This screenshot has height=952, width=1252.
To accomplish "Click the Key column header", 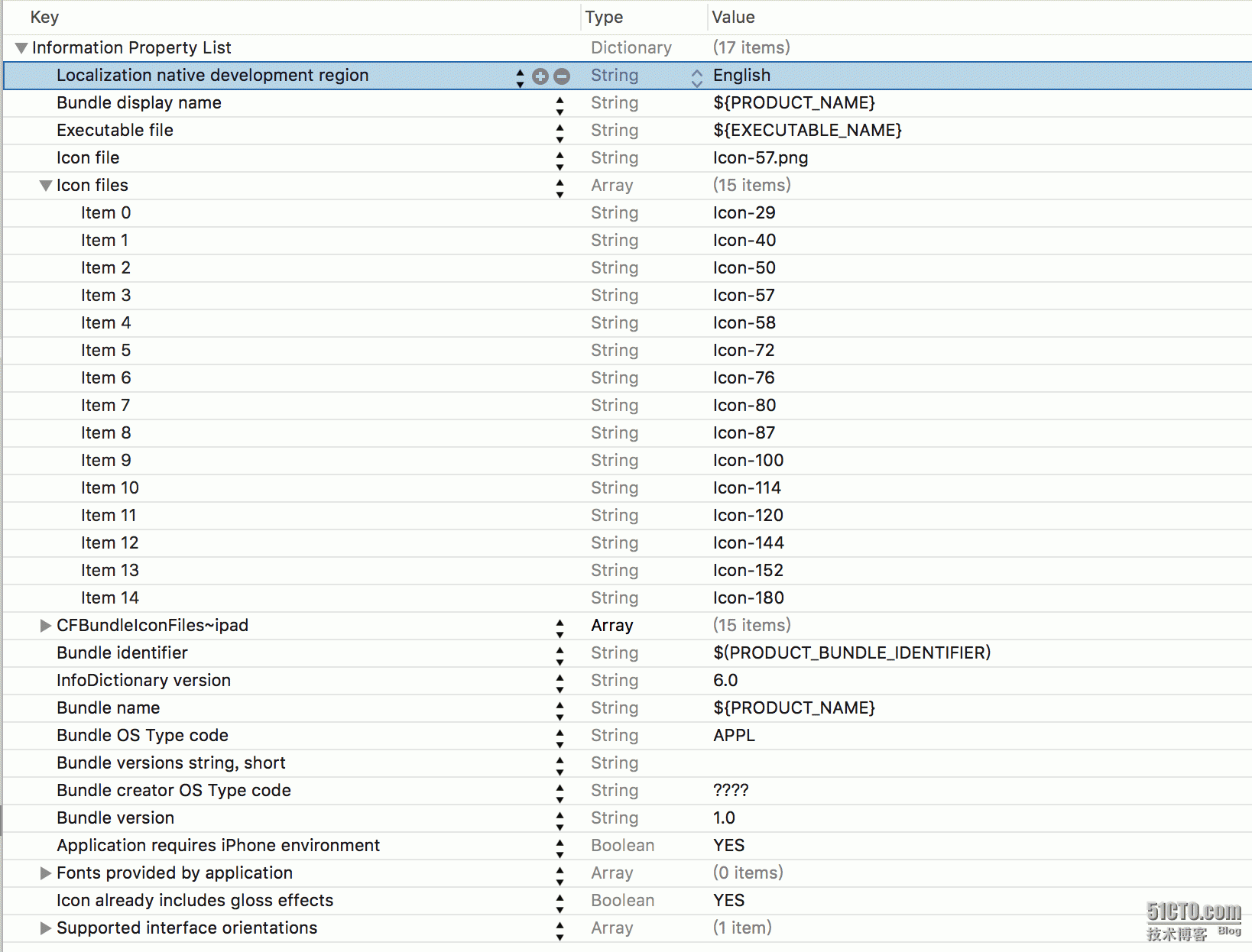I will (45, 17).
